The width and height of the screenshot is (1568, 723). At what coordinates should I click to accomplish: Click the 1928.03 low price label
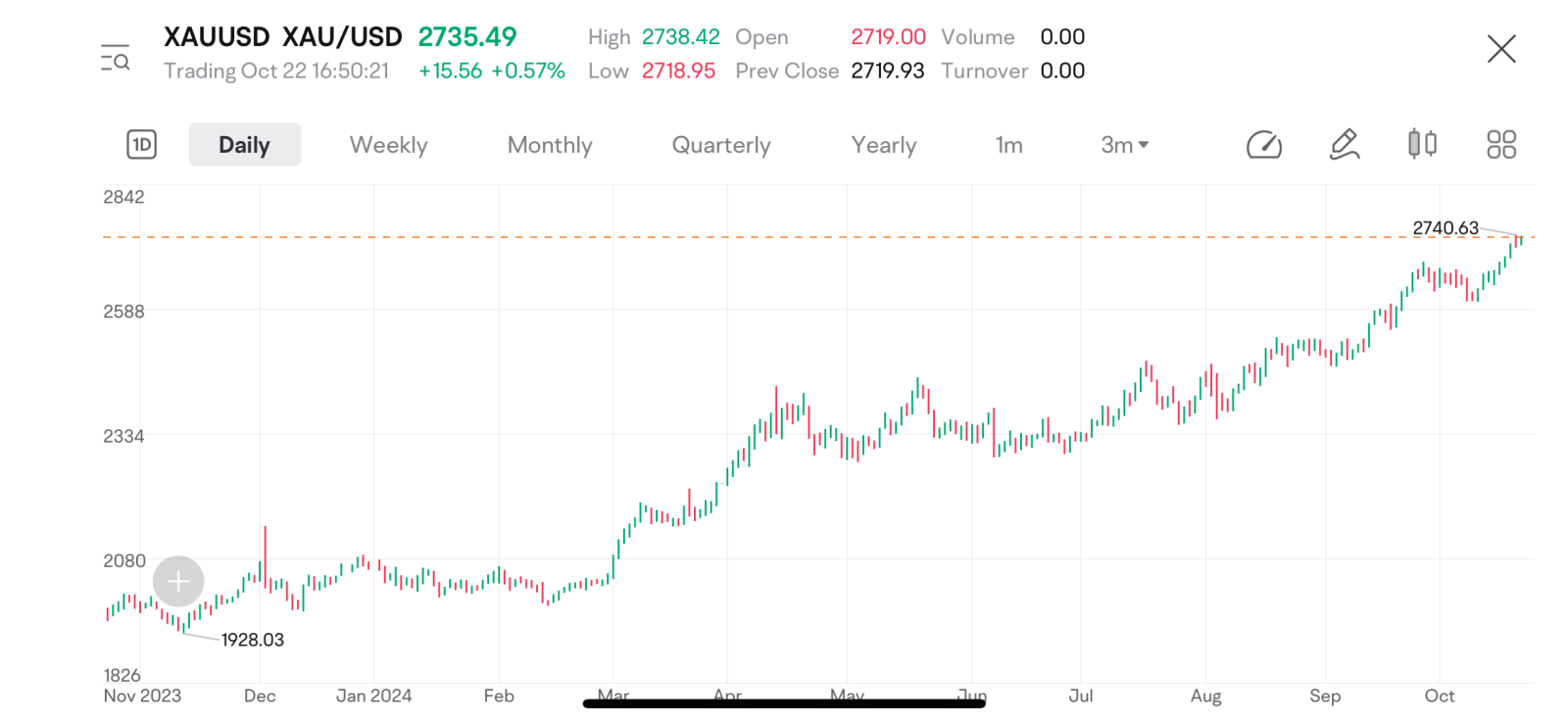point(253,640)
